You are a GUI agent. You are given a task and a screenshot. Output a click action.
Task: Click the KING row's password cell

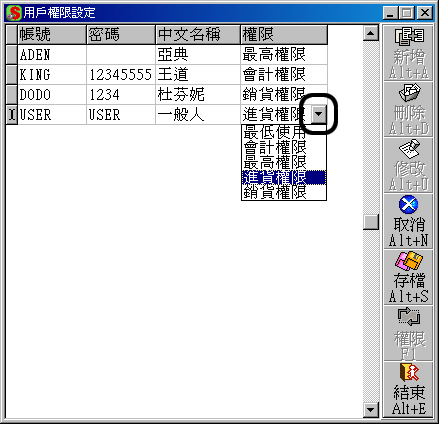tap(121, 75)
